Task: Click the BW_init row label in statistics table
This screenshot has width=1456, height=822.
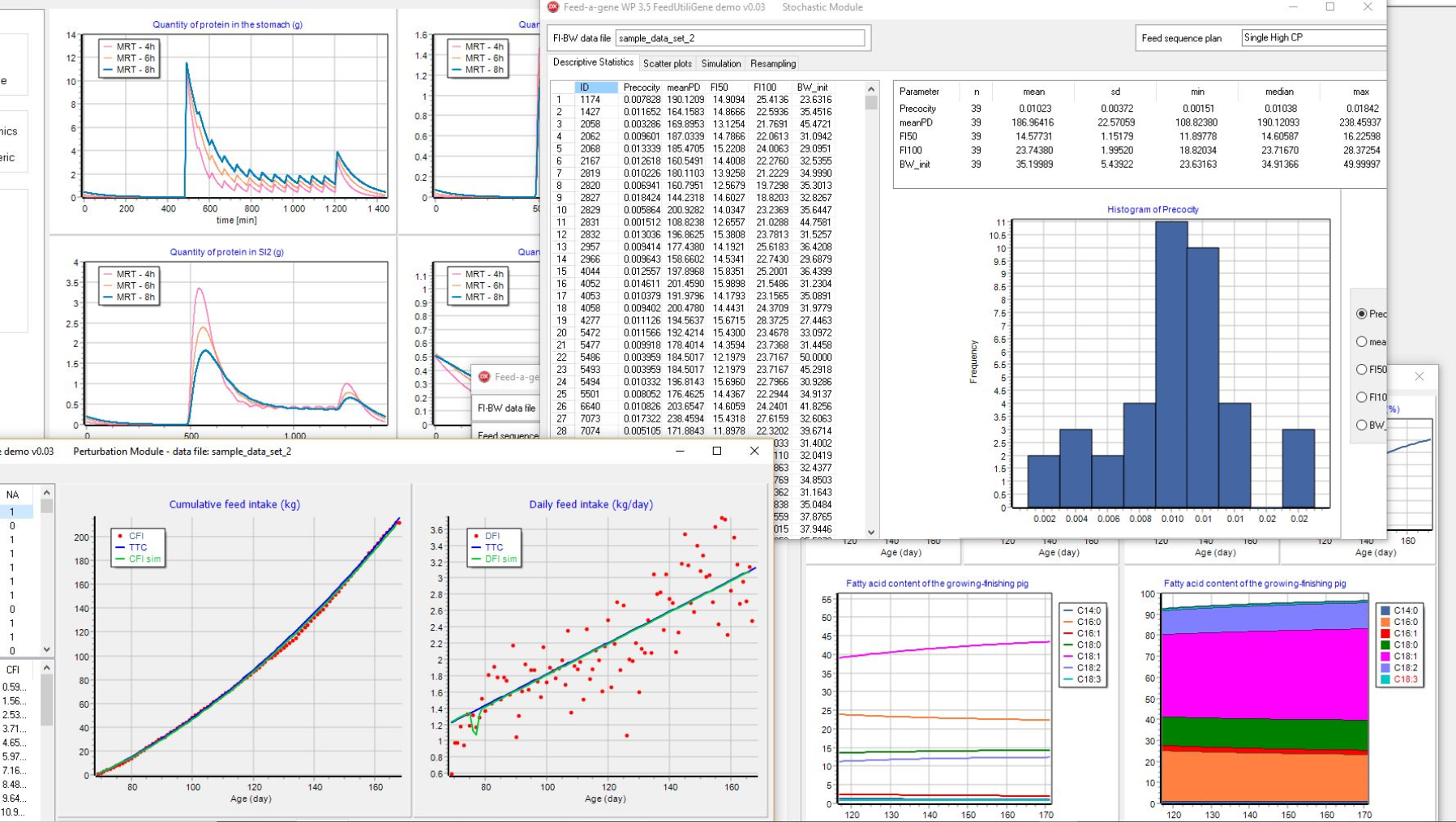Action: coord(914,164)
